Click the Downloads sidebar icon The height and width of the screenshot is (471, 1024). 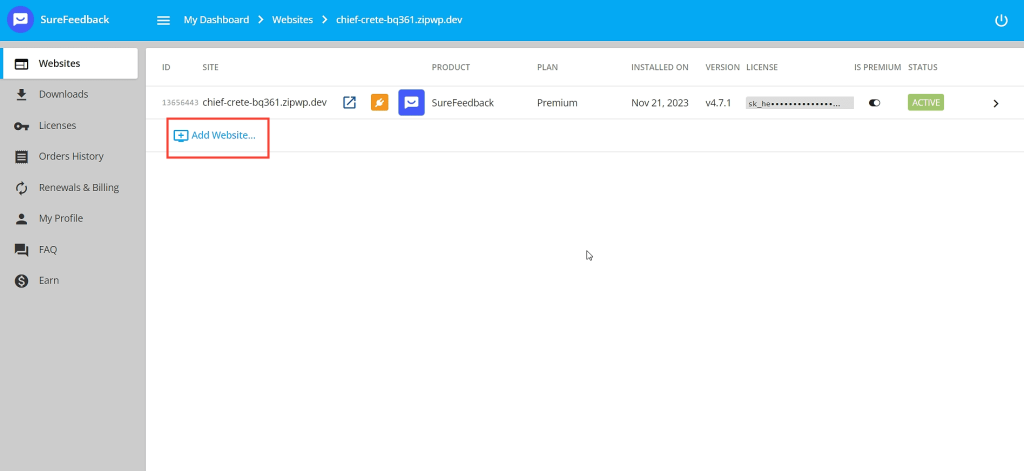pos(21,94)
